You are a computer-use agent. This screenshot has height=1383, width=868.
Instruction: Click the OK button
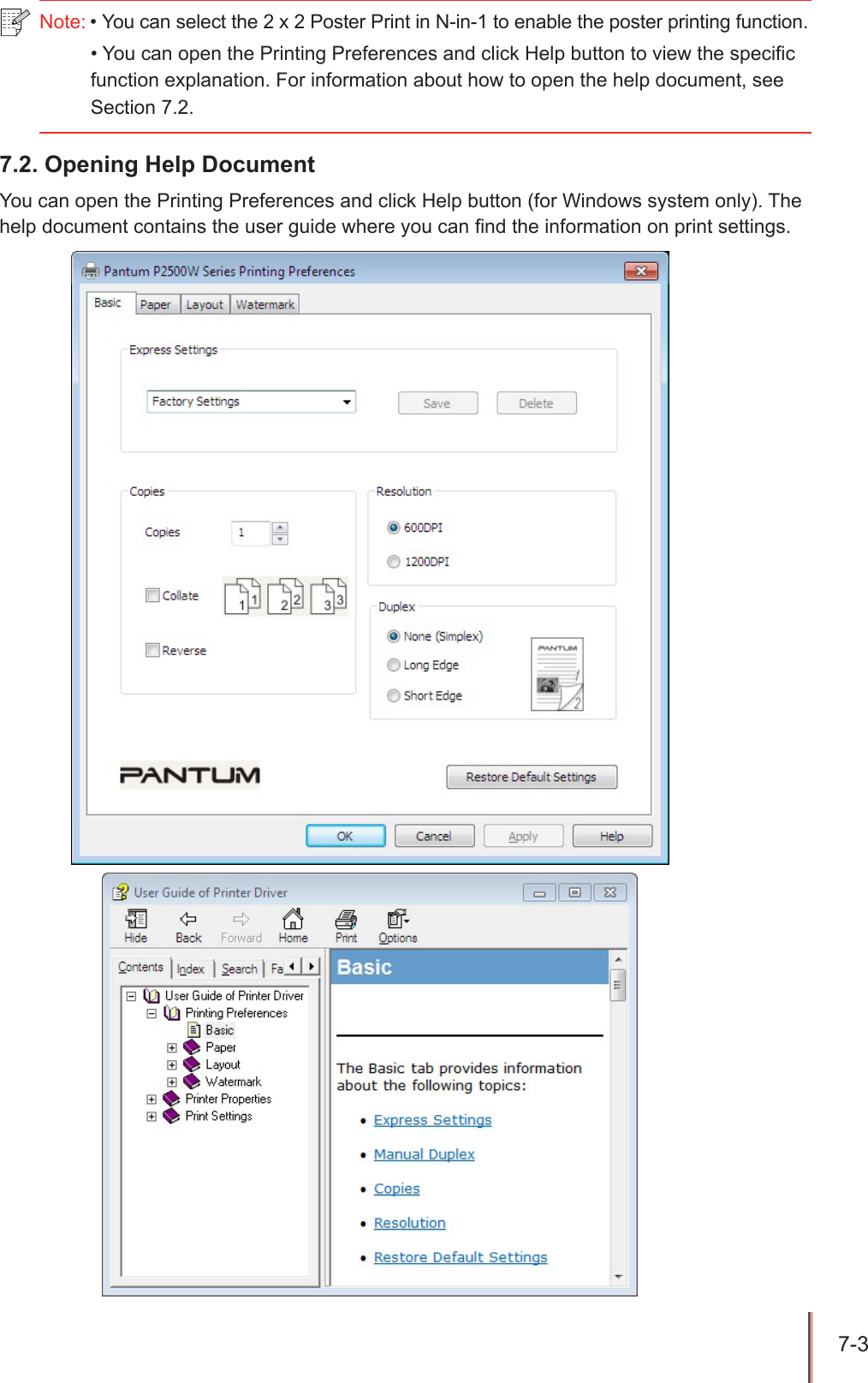[345, 836]
